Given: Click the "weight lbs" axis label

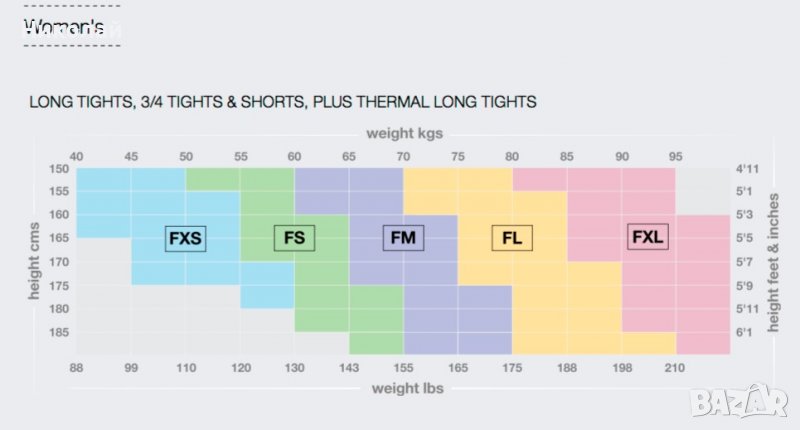Looking at the screenshot, I should 404,387.
